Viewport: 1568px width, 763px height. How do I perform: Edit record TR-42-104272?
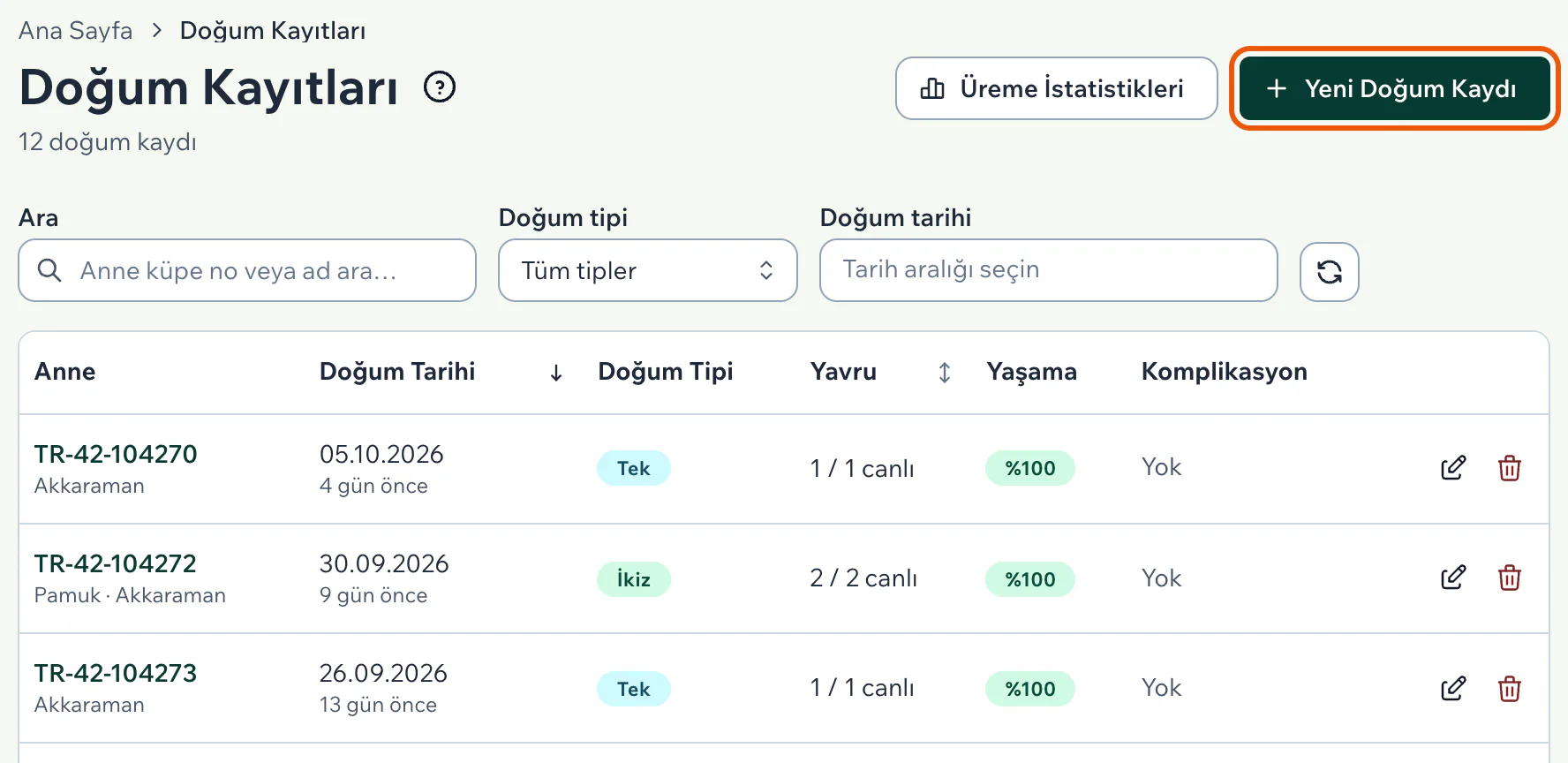[x=1453, y=578]
